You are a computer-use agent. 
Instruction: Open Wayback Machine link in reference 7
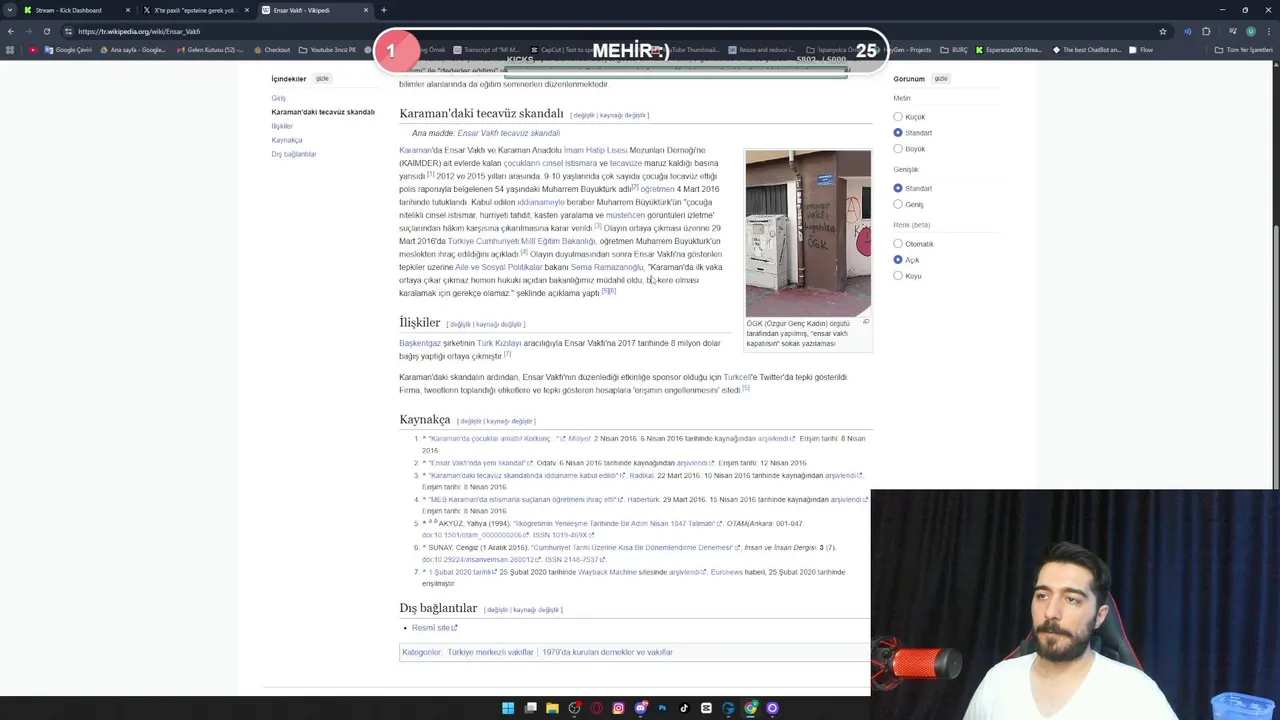coord(607,572)
